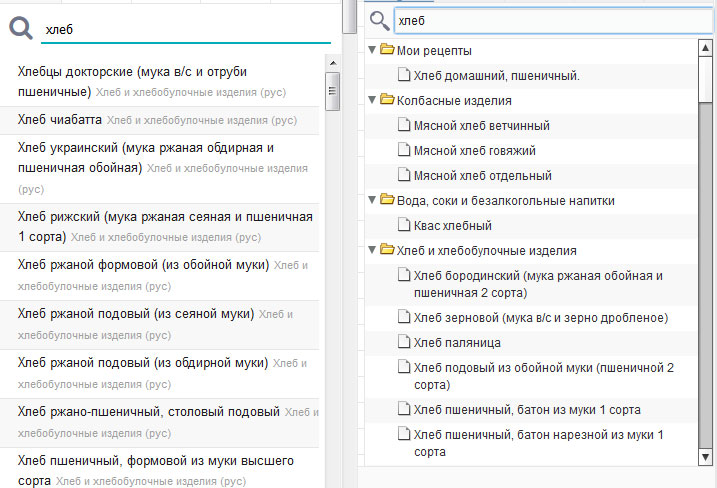Select Хлеб ржано-пшеничный, столовый подовый result
Viewport: 717px width, 488px height.
point(148,411)
